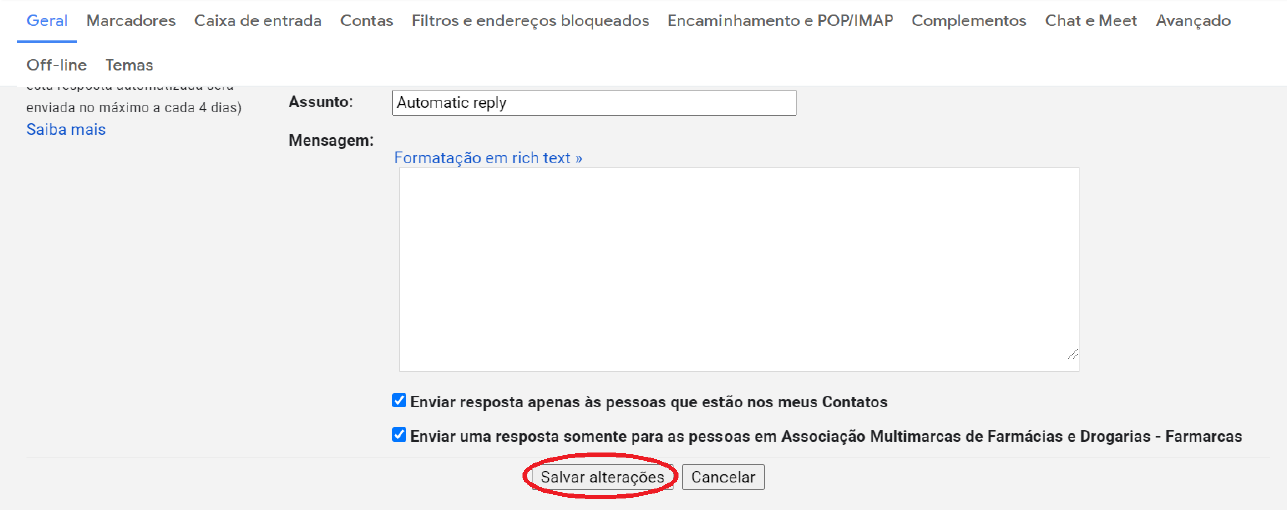The width and height of the screenshot is (1287, 510).
Task: Click the Formatação em rich text link
Action: tap(488, 158)
